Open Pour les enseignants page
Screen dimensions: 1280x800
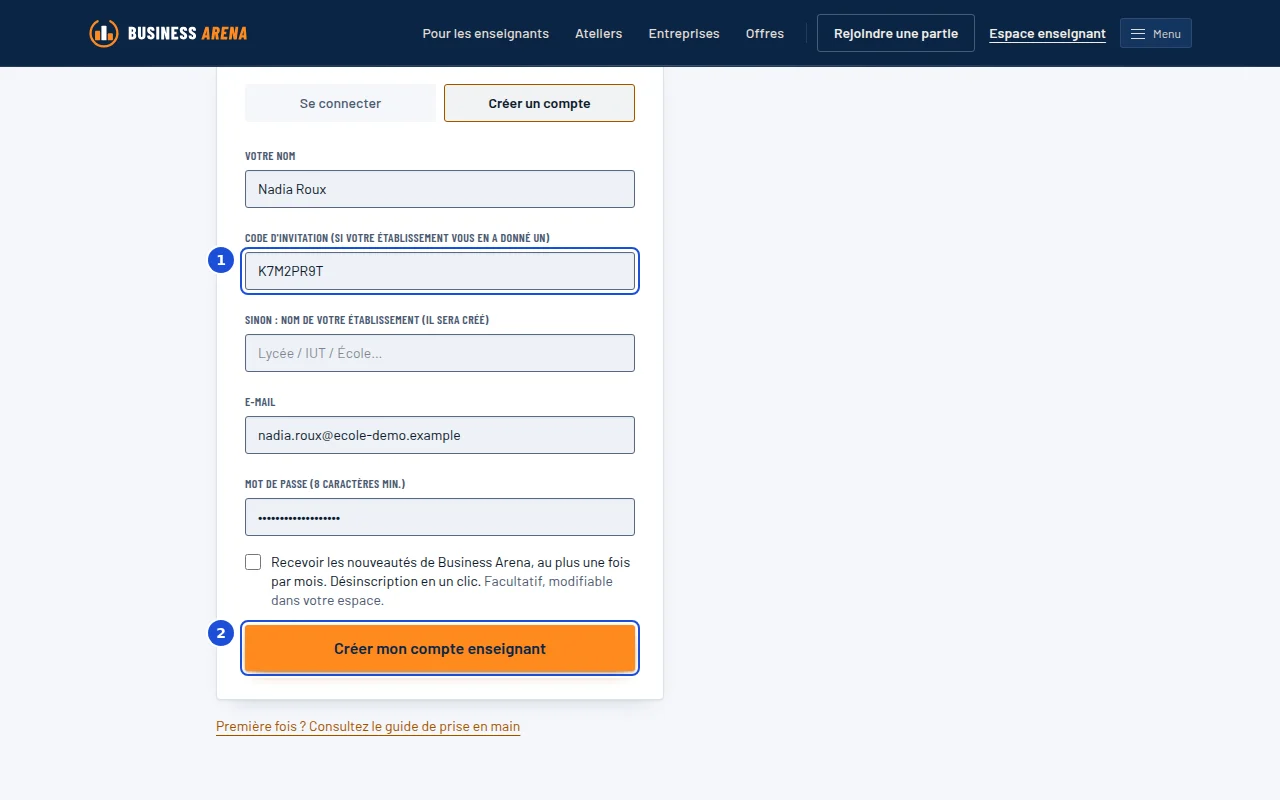[486, 34]
